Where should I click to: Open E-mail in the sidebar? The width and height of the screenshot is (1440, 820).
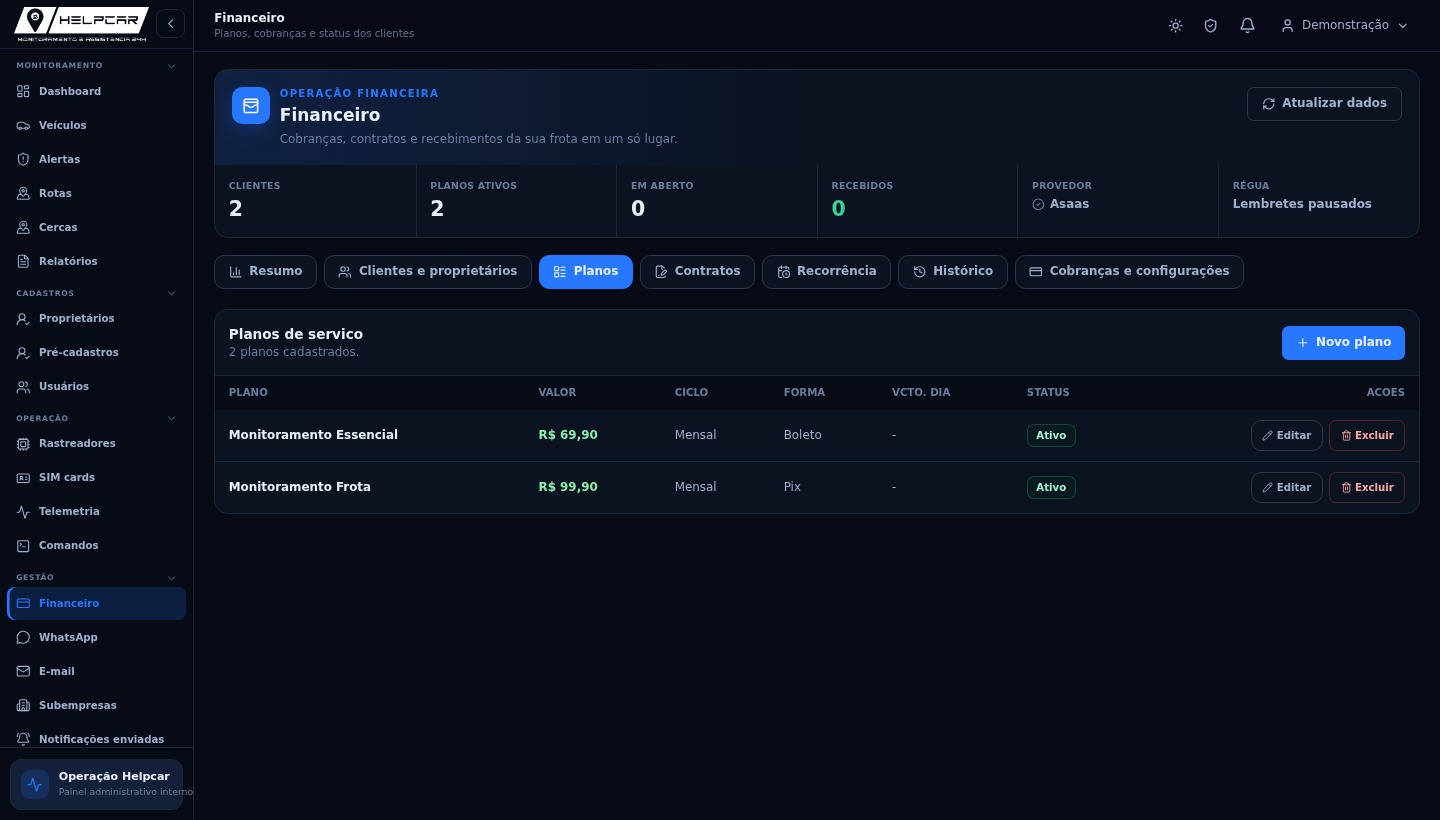click(x=96, y=671)
